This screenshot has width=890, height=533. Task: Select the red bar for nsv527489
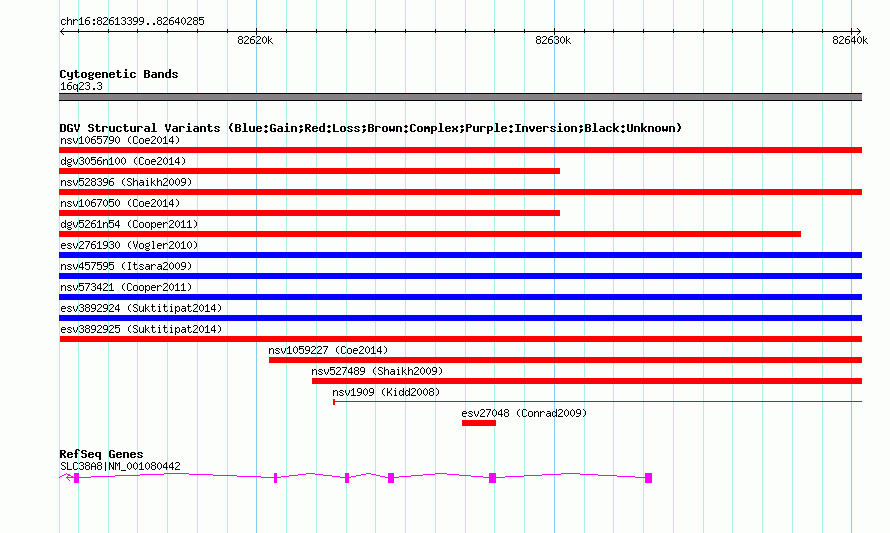point(587,381)
